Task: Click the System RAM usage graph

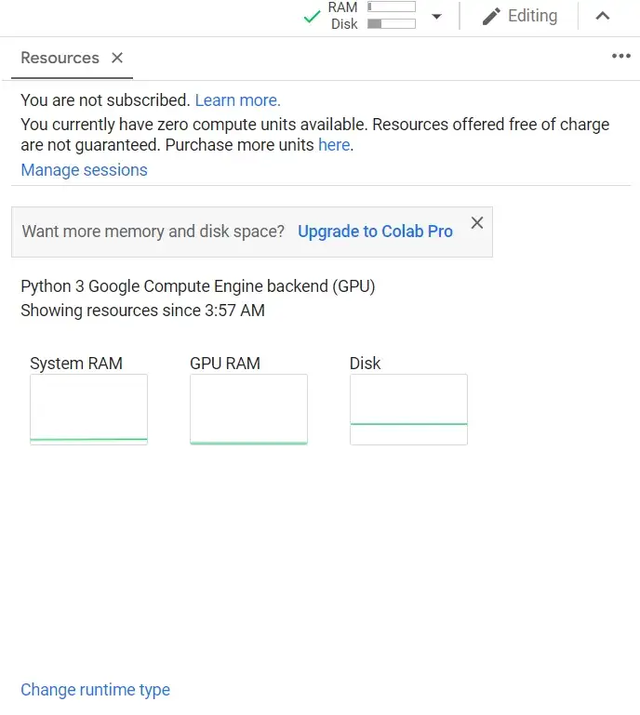Action: coord(89,409)
